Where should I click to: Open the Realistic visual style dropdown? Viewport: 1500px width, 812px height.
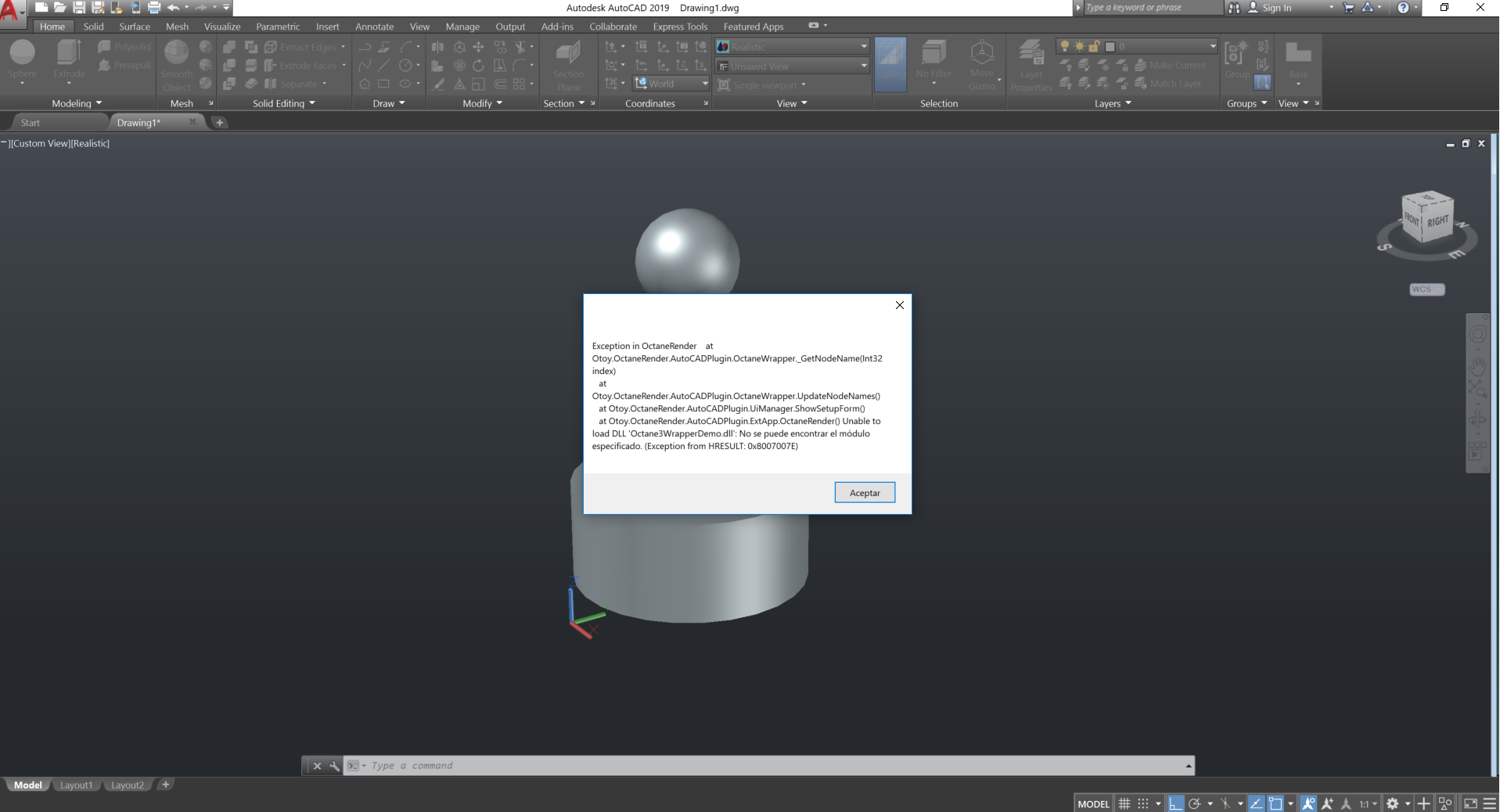pyautogui.click(x=793, y=47)
